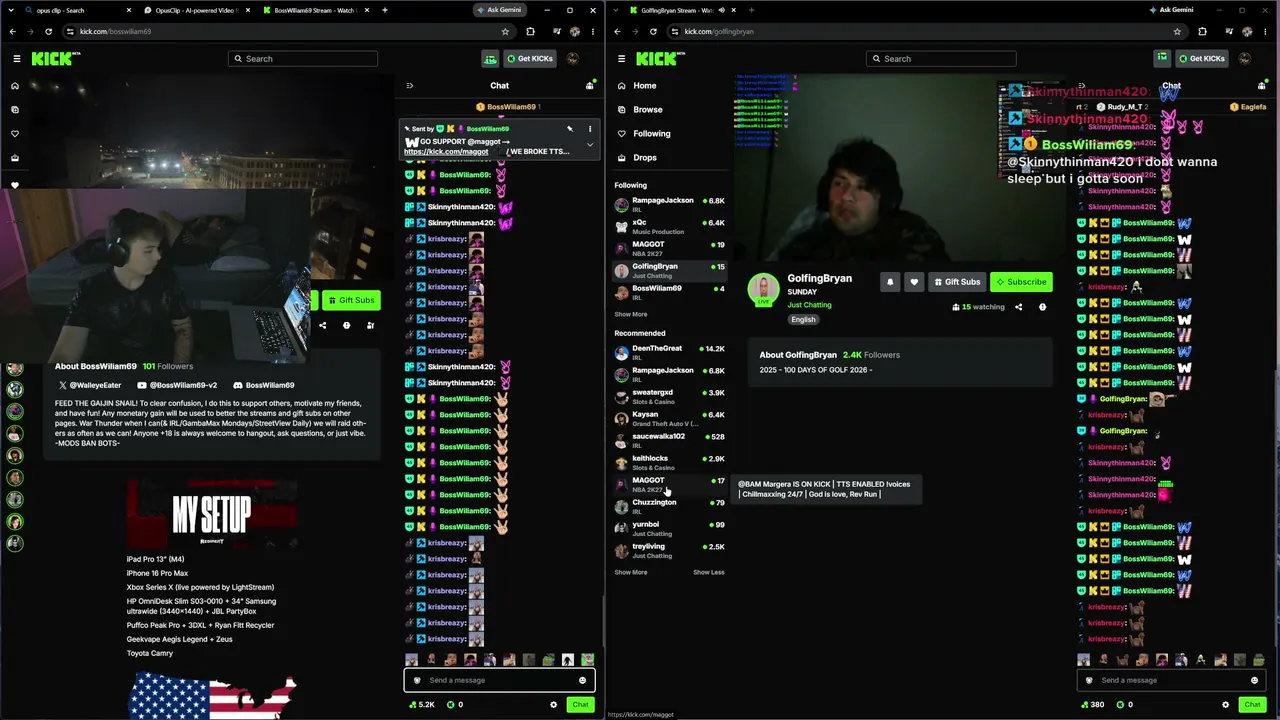1280x720 pixels.
Task: Bookmark kick.com/bosswiliam69 with the star icon
Action: (505, 31)
